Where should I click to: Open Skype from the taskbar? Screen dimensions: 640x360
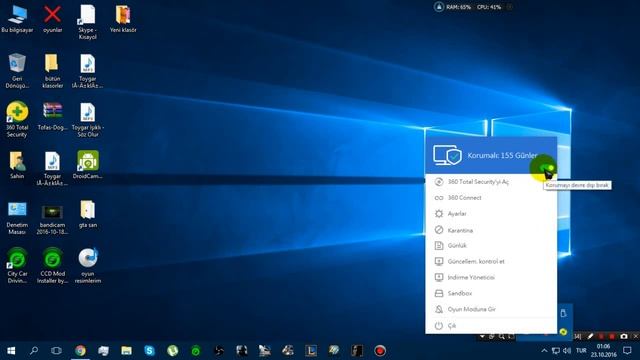149,351
